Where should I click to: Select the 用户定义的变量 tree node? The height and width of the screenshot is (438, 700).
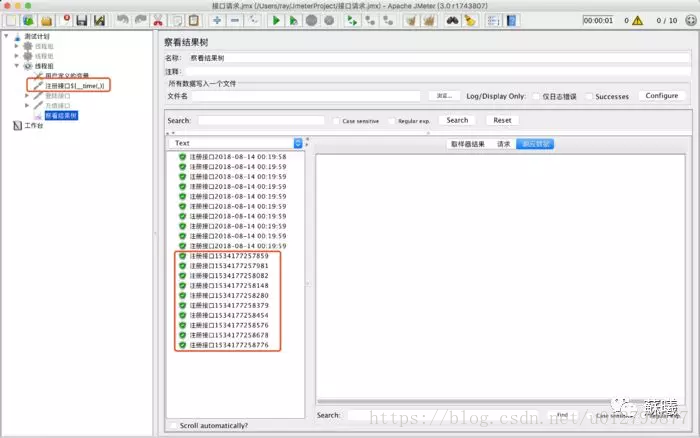tap(67, 75)
